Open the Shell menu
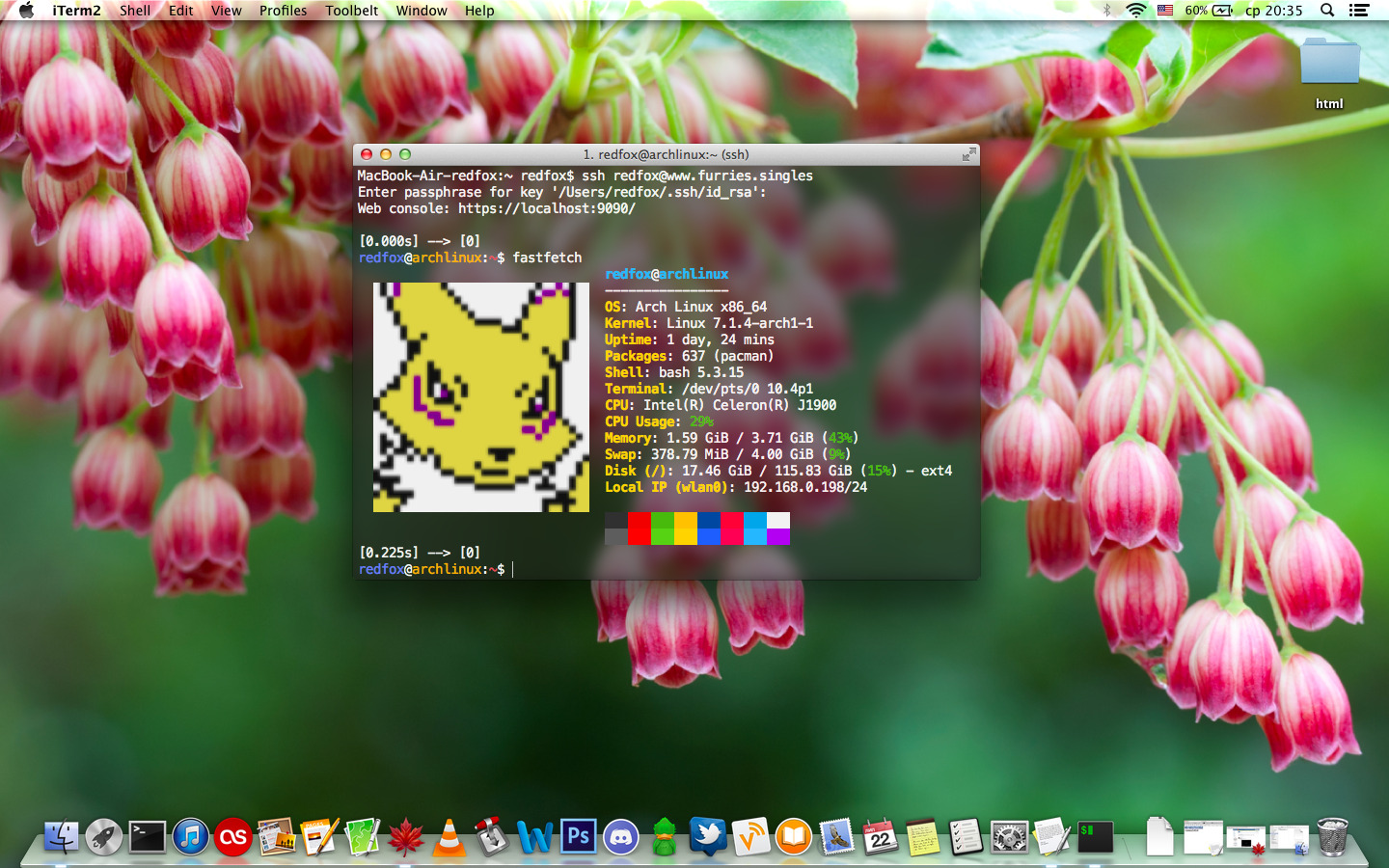The image size is (1389, 868). click(135, 11)
